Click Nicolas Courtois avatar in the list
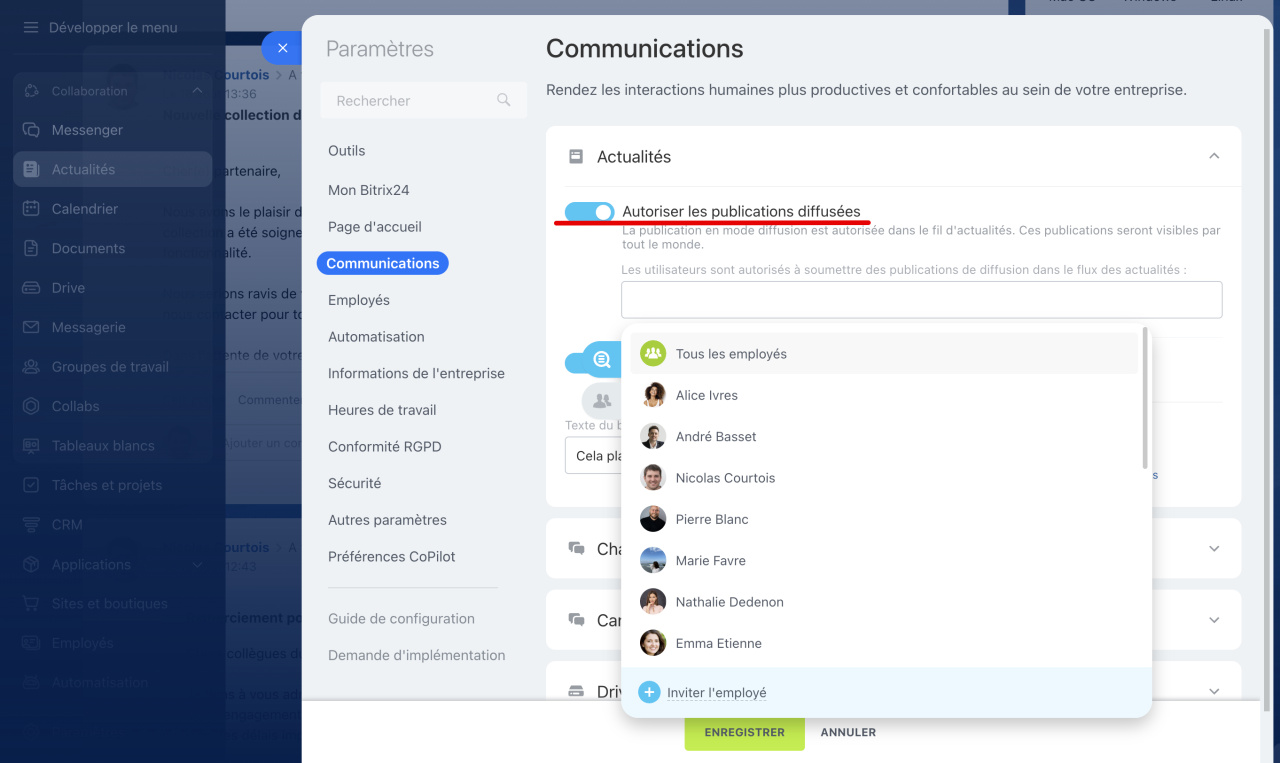The width and height of the screenshot is (1280, 763). 653,478
